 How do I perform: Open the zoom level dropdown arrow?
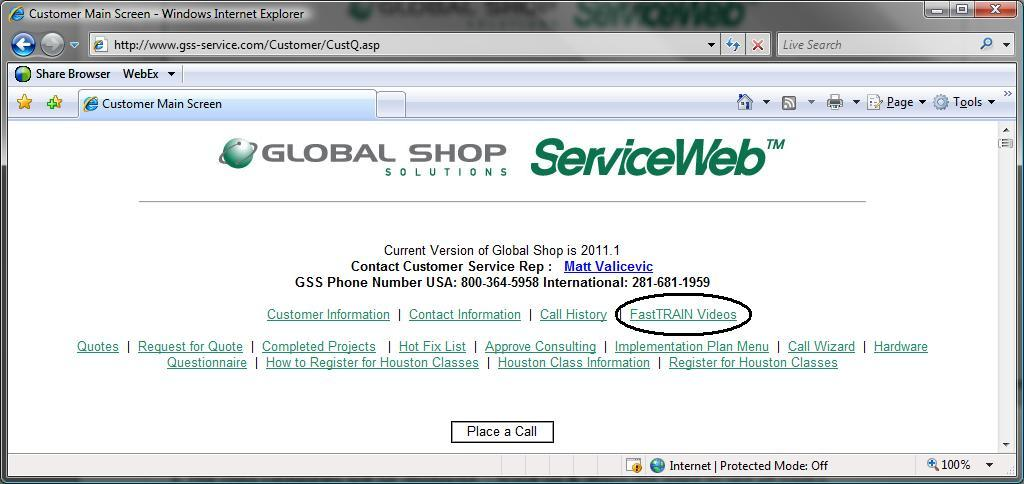tap(989, 466)
